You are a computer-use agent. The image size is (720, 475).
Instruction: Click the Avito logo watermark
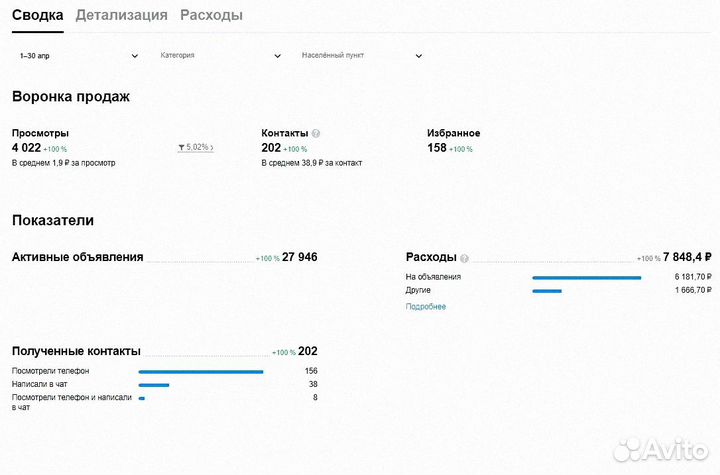(661, 449)
